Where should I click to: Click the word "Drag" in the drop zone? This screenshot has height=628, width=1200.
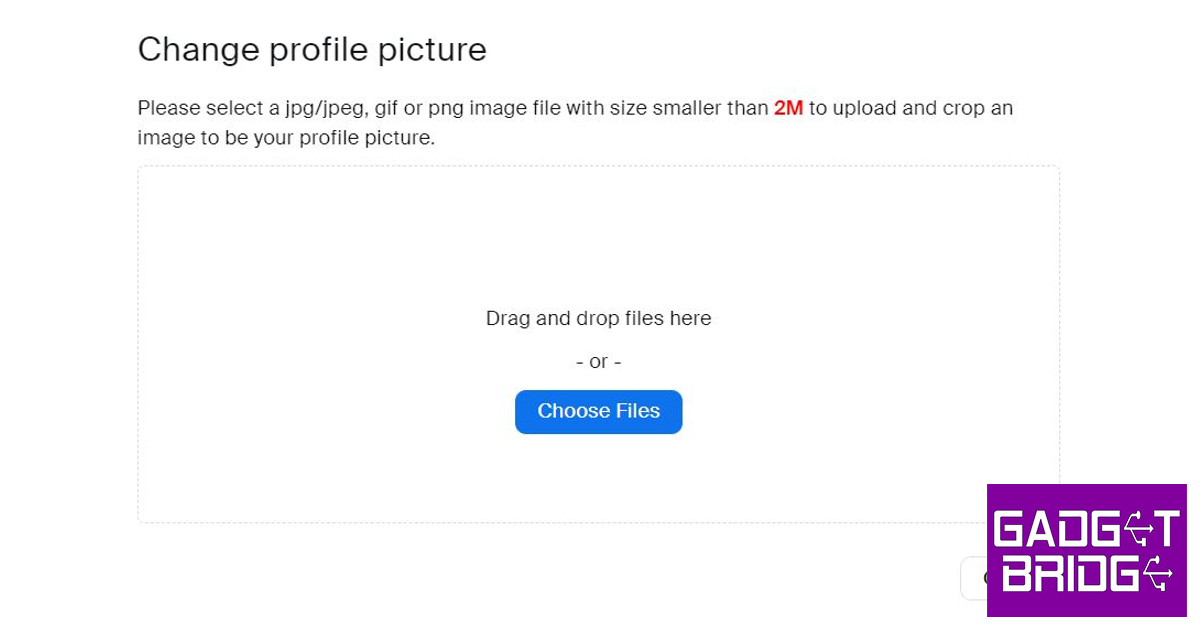507,319
